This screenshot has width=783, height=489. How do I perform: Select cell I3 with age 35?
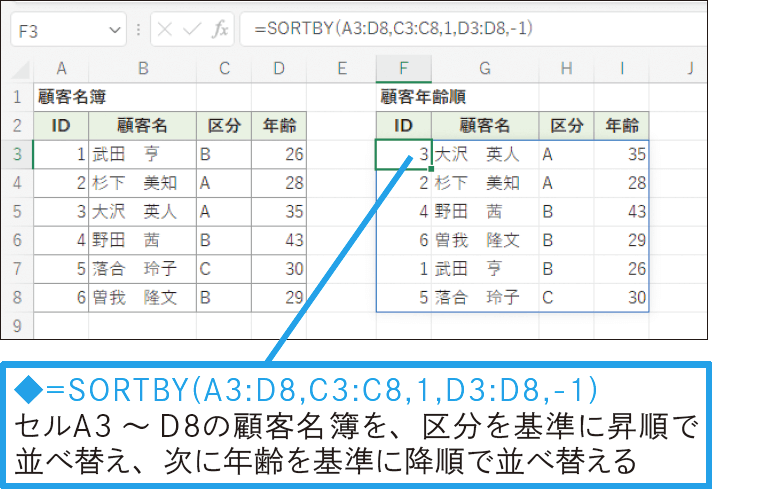pyautogui.click(x=621, y=154)
